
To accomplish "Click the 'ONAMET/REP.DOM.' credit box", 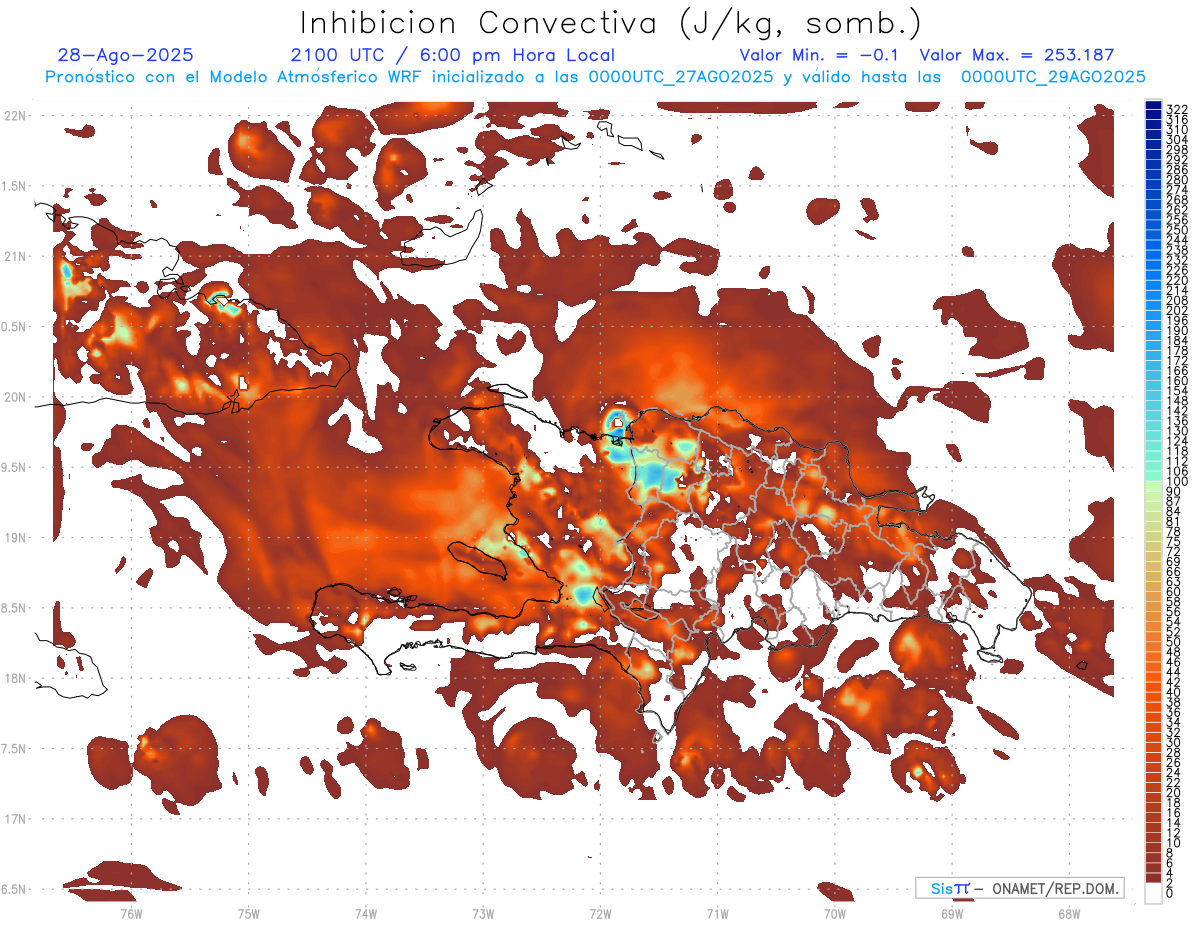I will [1019, 888].
